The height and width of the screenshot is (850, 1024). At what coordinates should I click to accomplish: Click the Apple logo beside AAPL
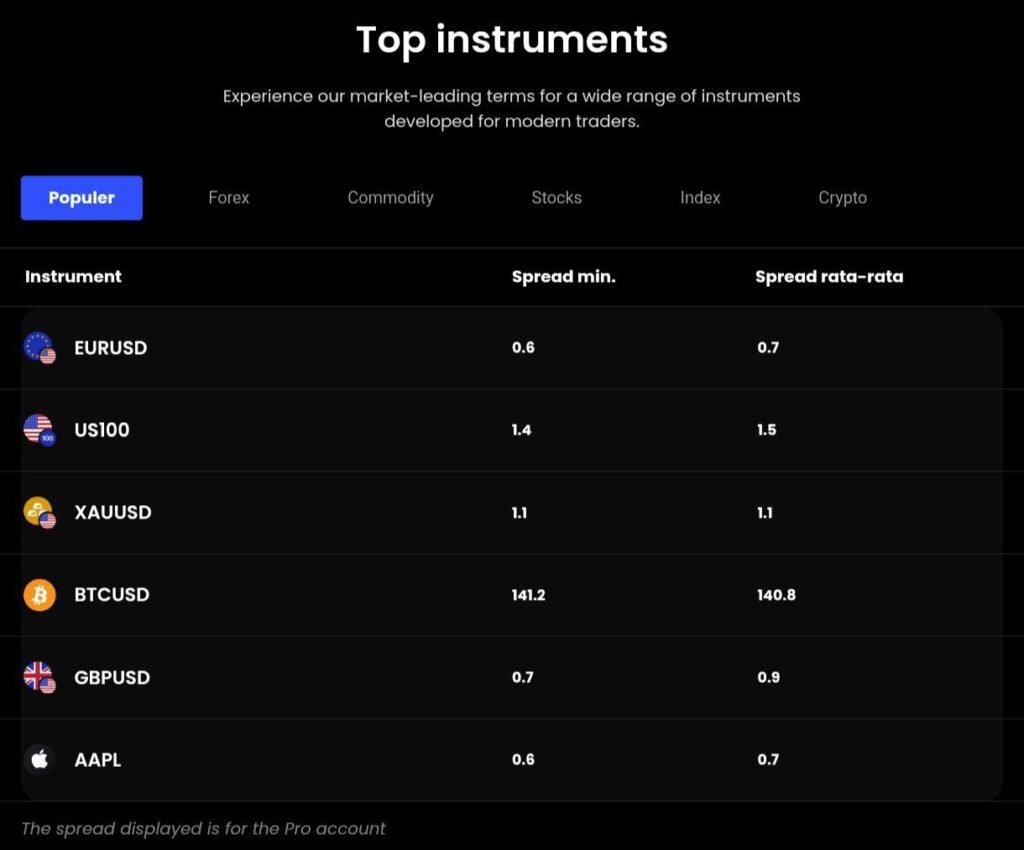tap(40, 759)
